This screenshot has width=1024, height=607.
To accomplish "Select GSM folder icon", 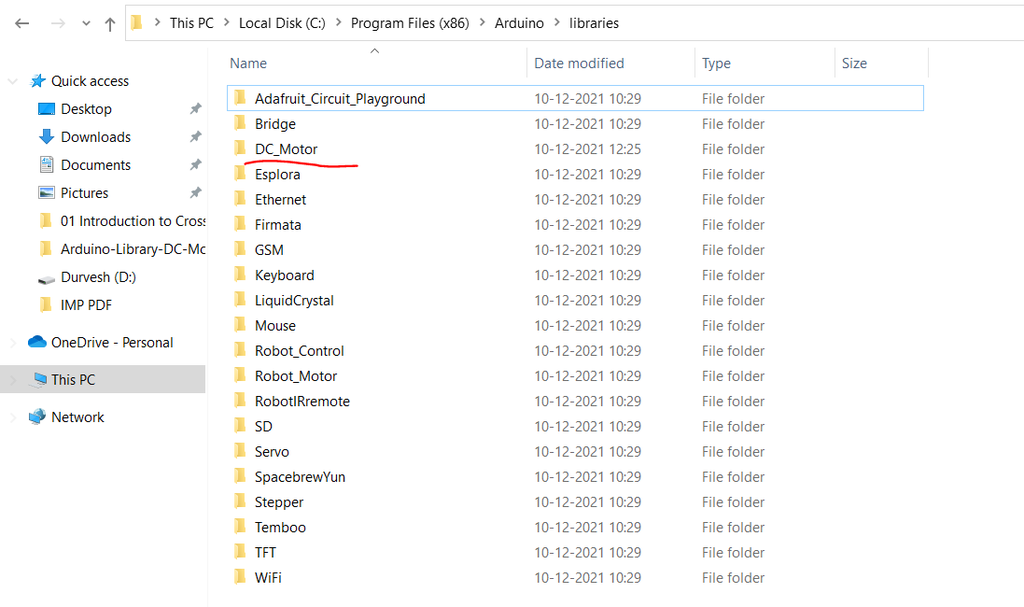I will pyautogui.click(x=240, y=249).
